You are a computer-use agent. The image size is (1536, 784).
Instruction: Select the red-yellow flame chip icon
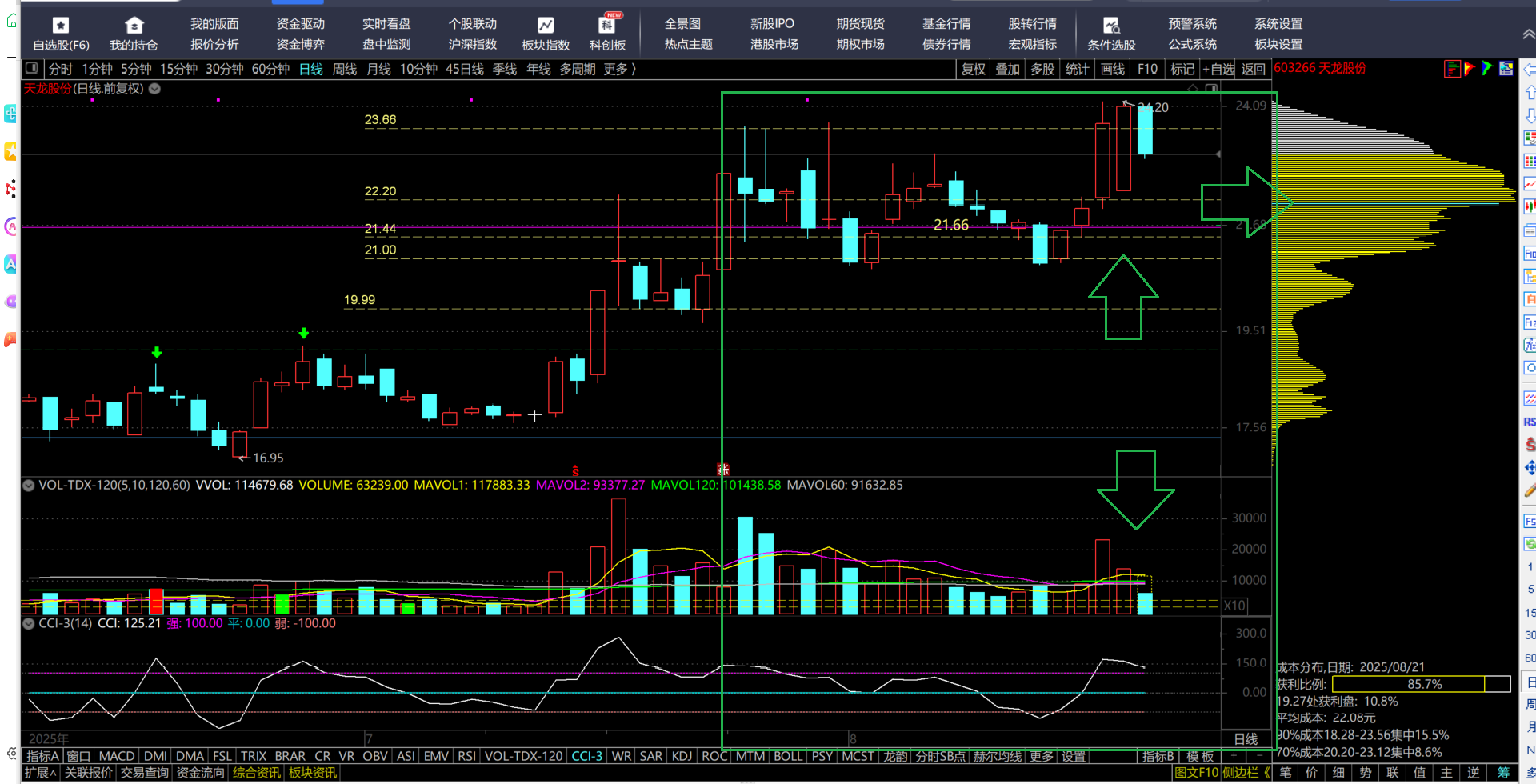point(1469,69)
